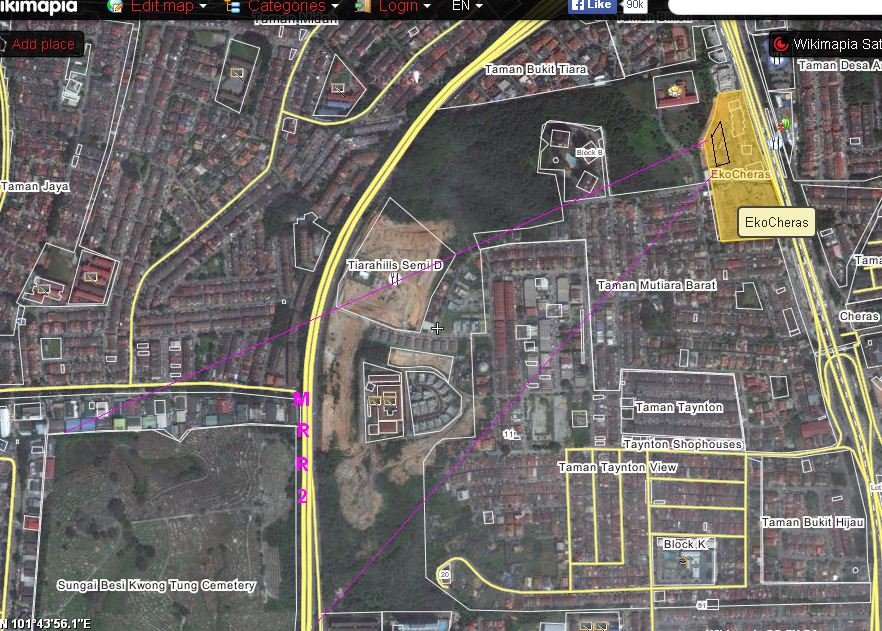Screen dimensions: 882x631
Task: Select the highlighted EkoCheras orange area
Action: click(745, 205)
